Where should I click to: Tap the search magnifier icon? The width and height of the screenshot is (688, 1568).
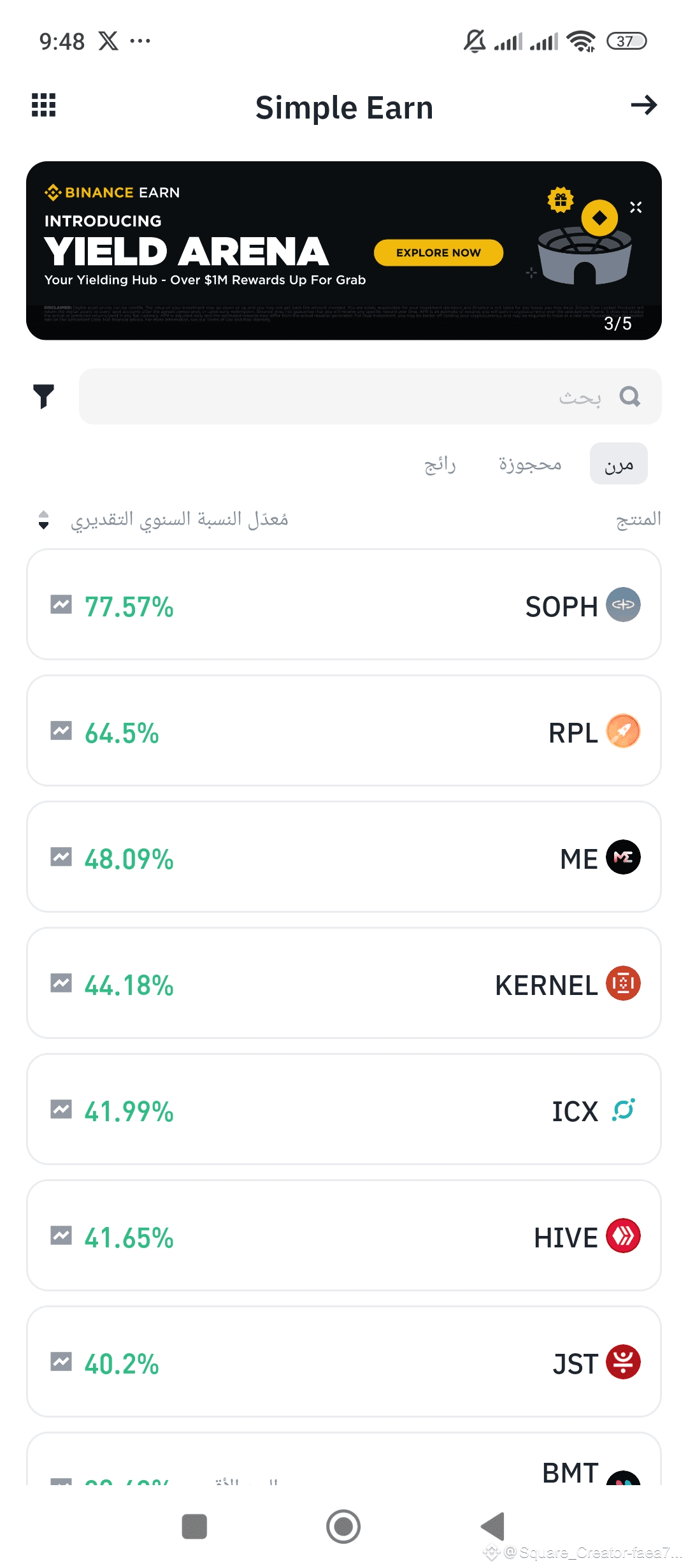(x=629, y=396)
